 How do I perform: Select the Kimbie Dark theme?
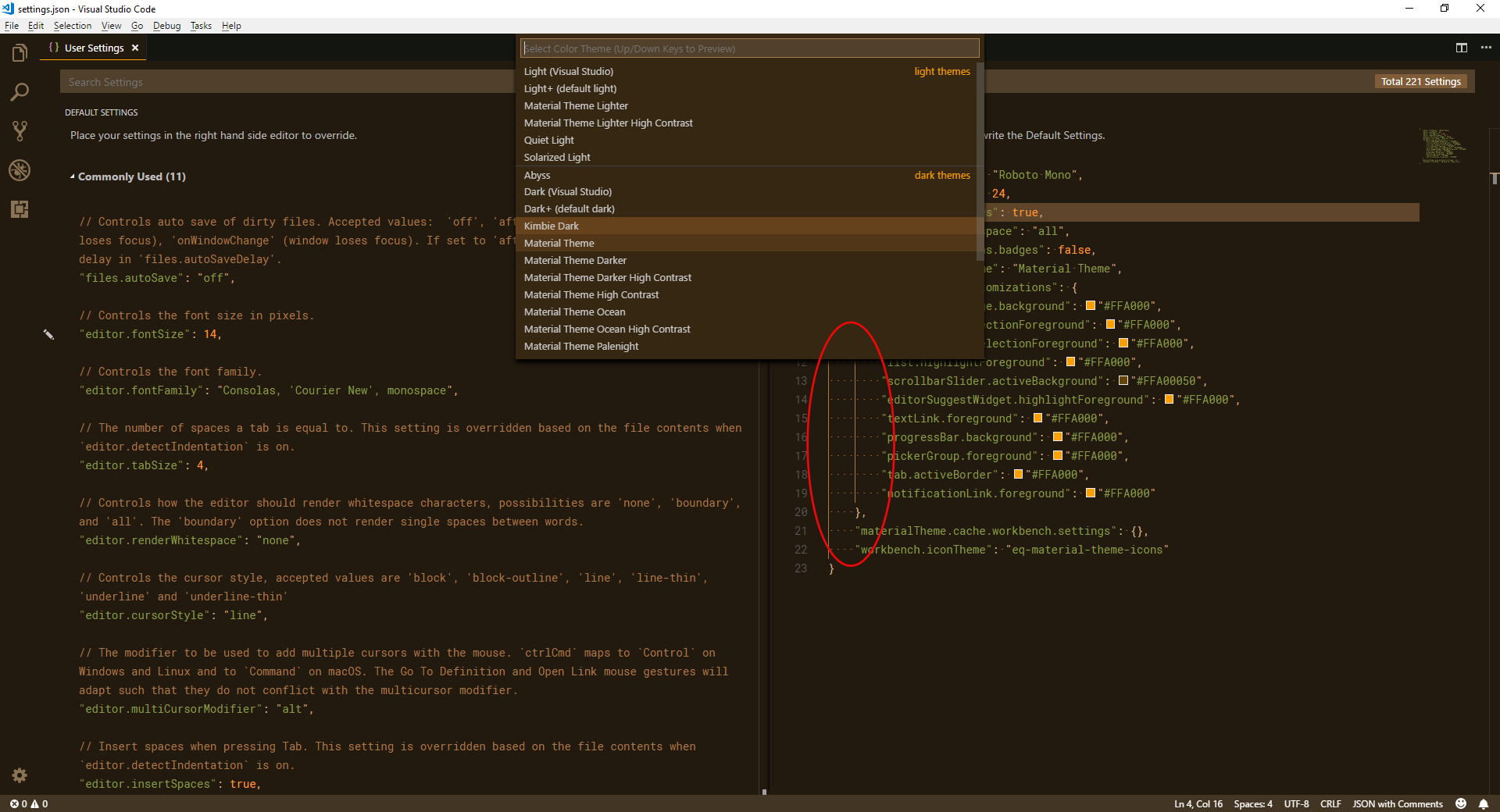click(746, 226)
